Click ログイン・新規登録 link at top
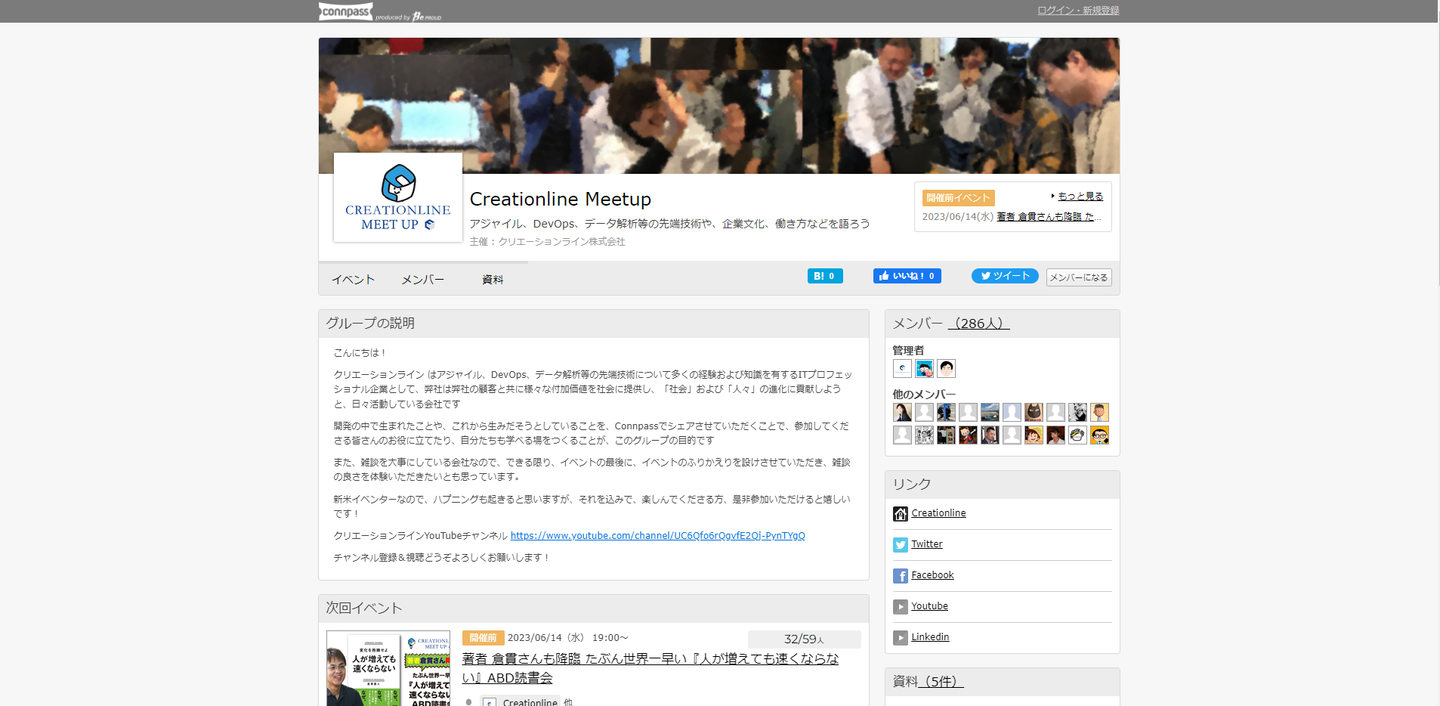This screenshot has height=706, width=1440. point(1078,11)
